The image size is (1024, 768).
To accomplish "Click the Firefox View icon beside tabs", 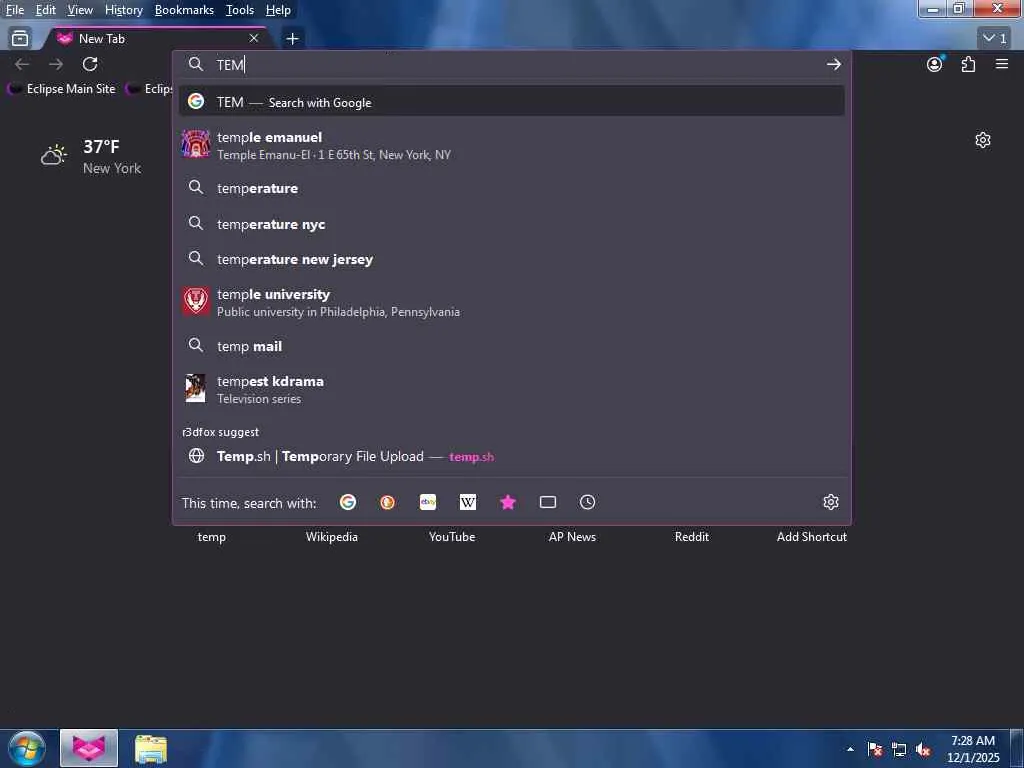I will [20, 39].
